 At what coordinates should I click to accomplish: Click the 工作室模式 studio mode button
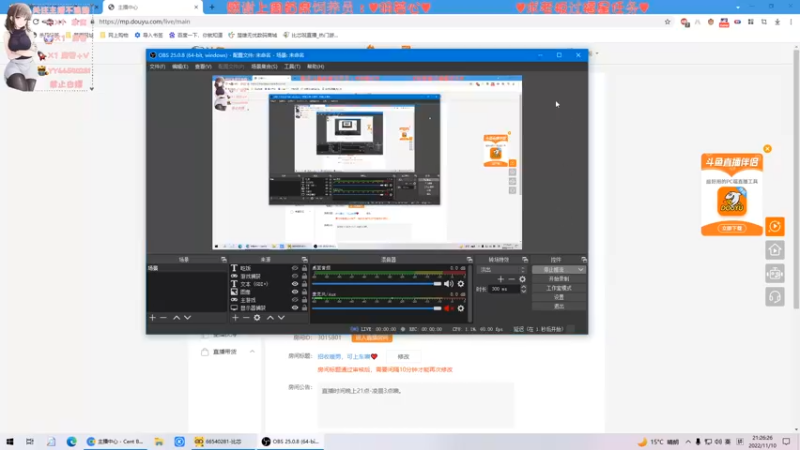tap(559, 288)
